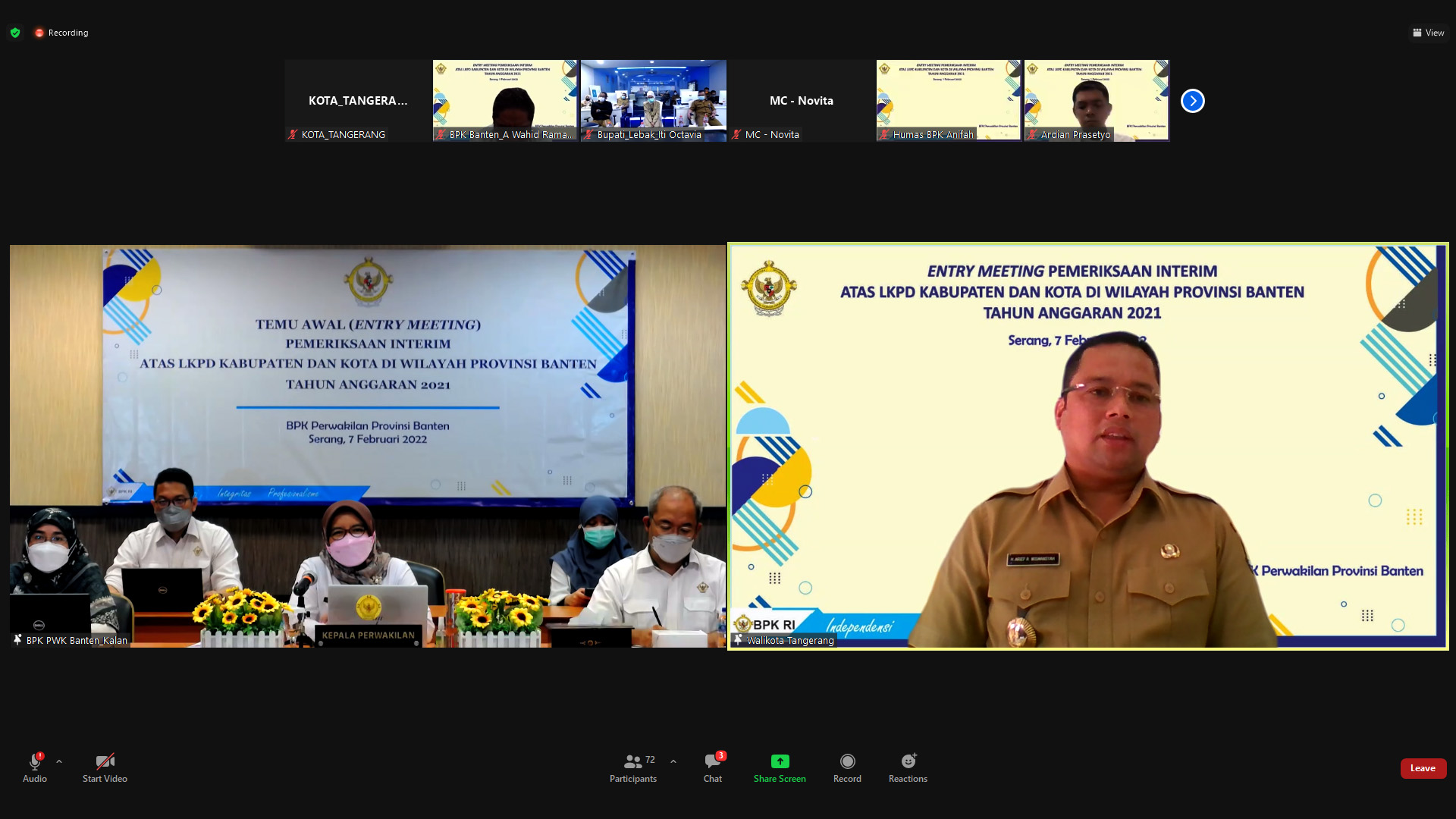Expand audio options arrow next to Audio
This screenshot has height=819, width=1456.
tap(59, 761)
